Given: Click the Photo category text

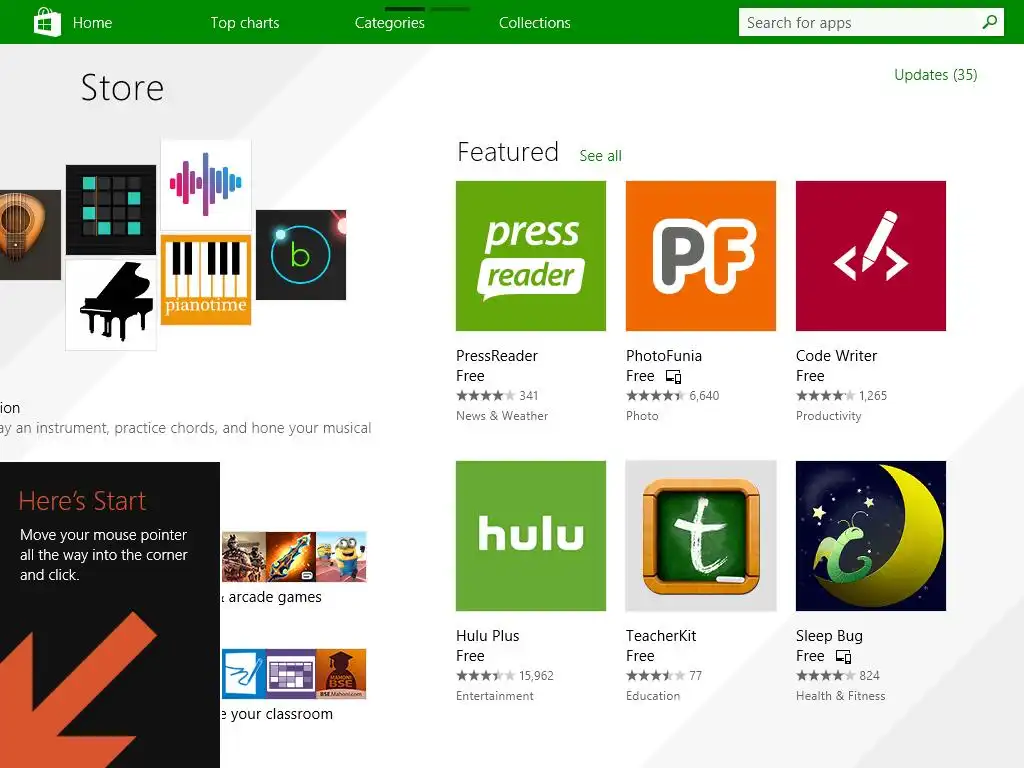Looking at the screenshot, I should 642,416.
